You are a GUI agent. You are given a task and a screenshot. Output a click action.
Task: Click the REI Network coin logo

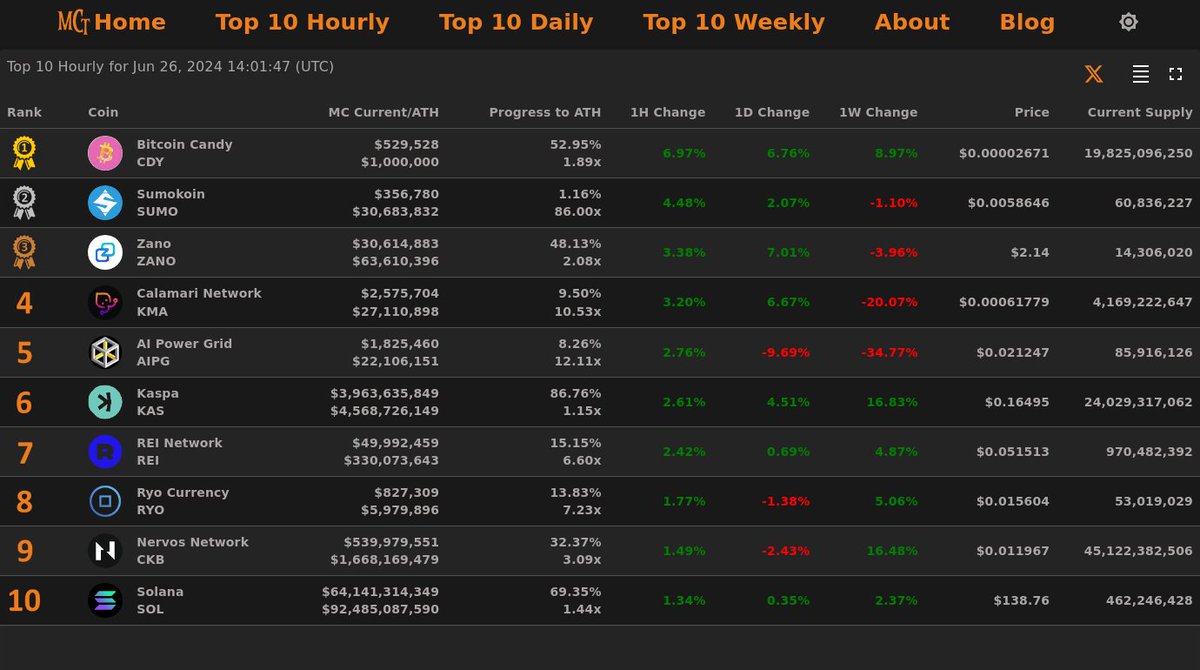pos(105,452)
